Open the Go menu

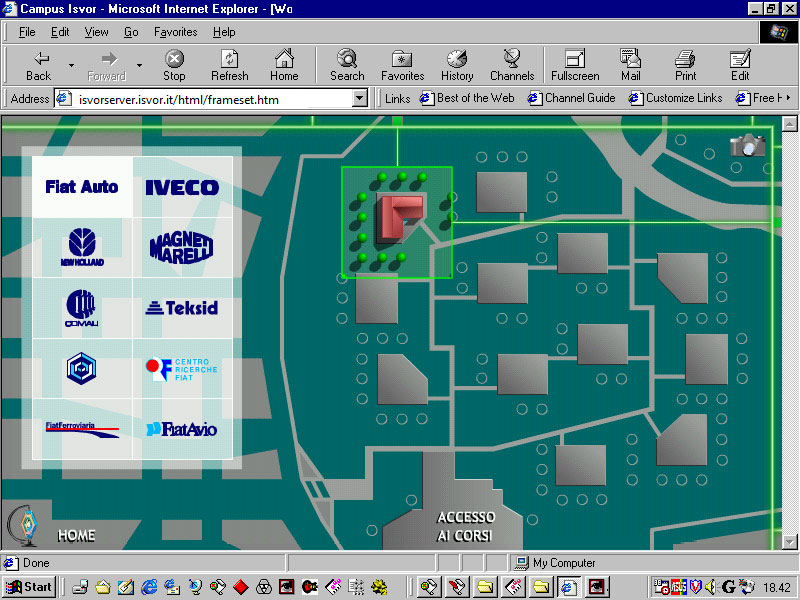[x=131, y=32]
